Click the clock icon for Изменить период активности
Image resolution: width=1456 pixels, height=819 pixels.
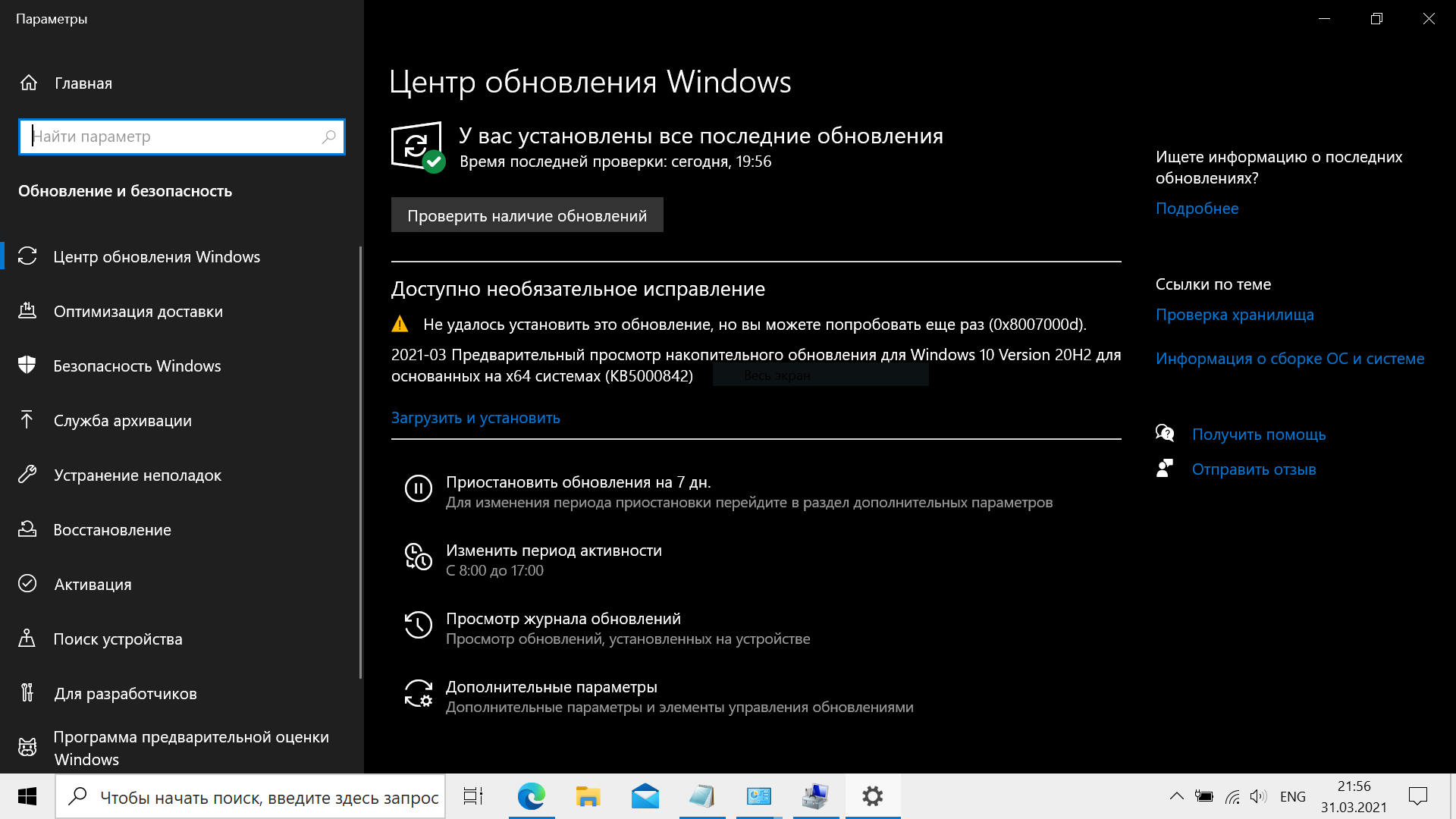point(419,557)
